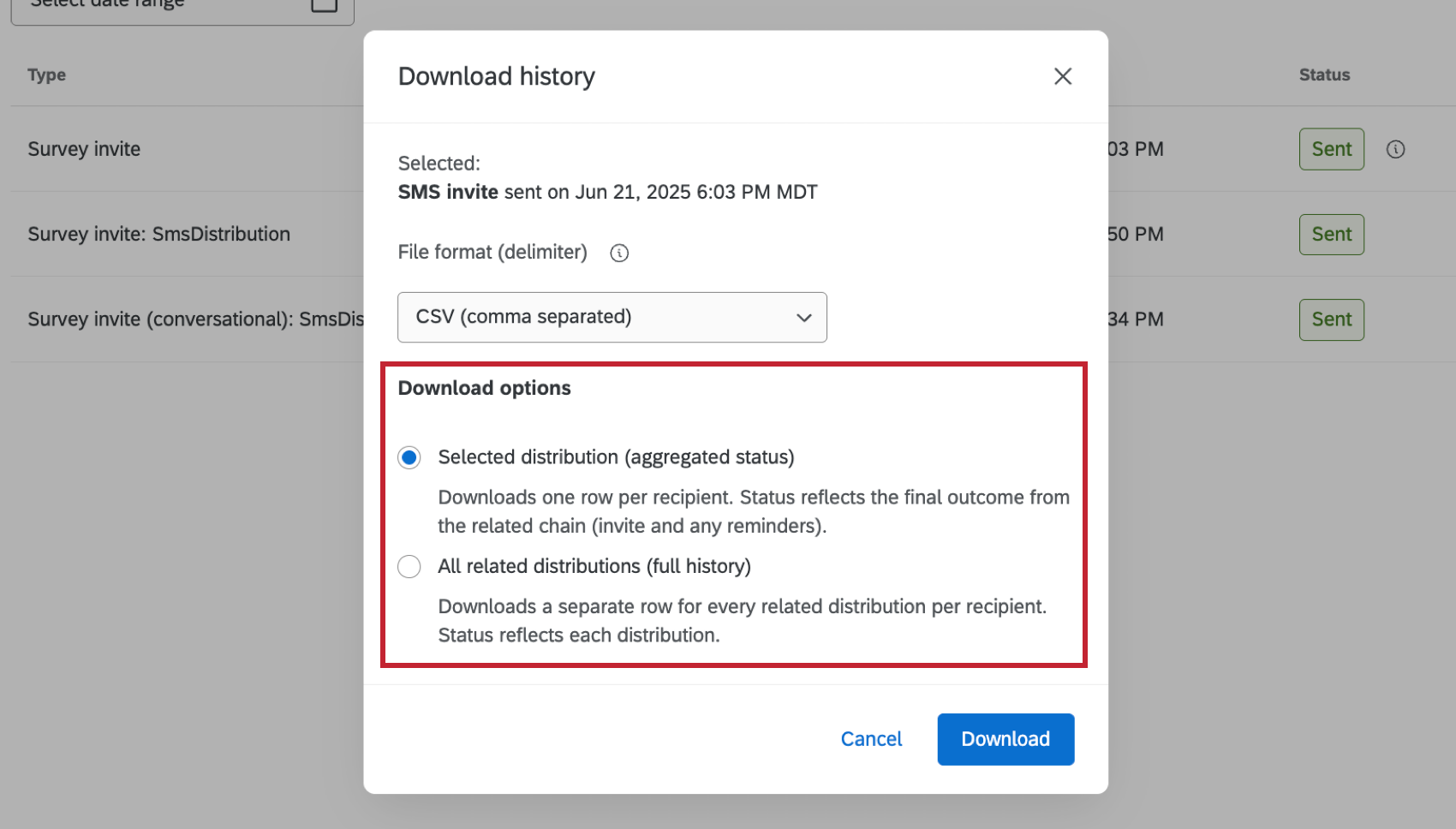
Task: Click Sent badge for conversational invite row
Action: (x=1332, y=319)
